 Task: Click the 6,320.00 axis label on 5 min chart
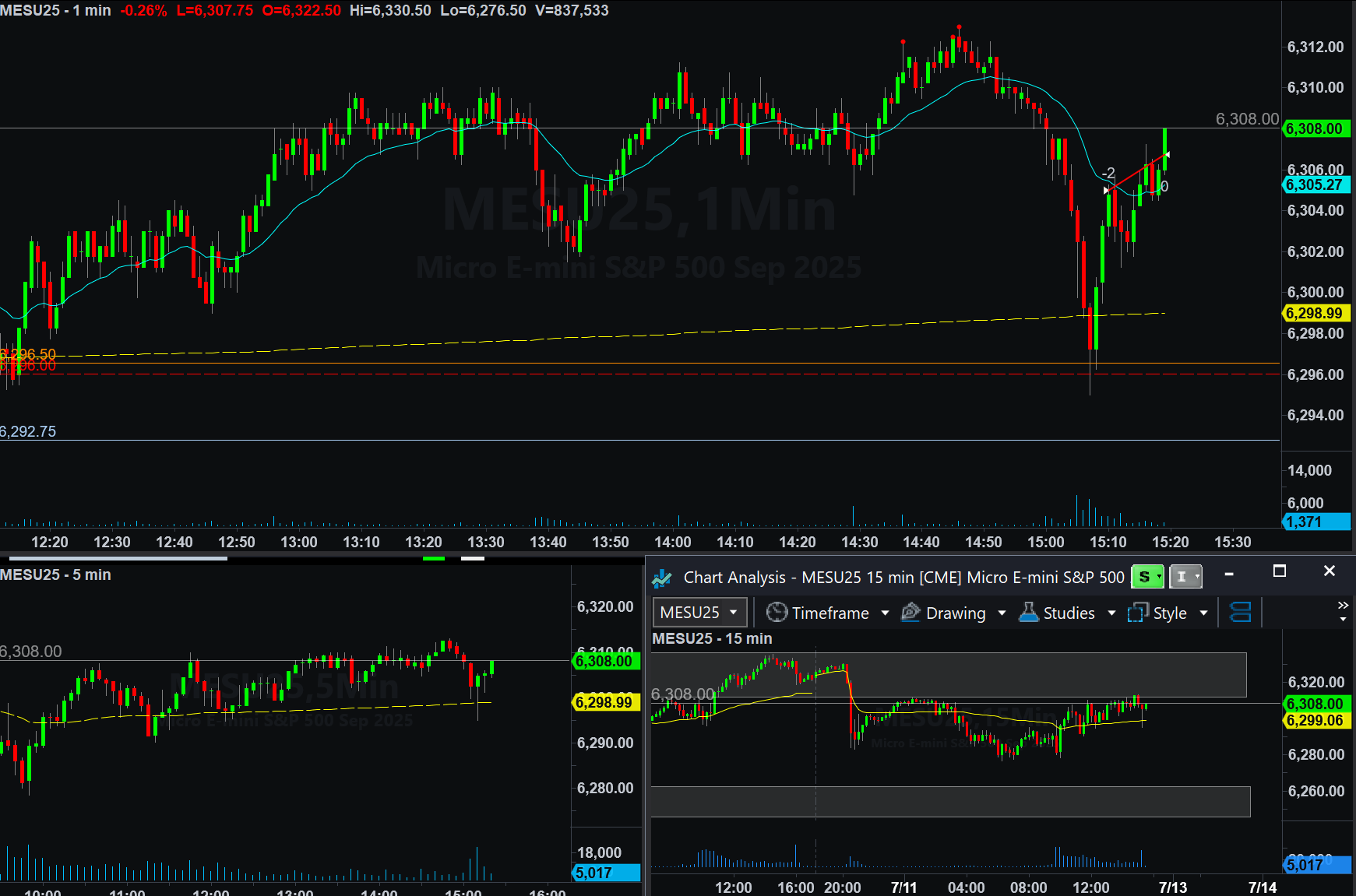[x=605, y=606]
